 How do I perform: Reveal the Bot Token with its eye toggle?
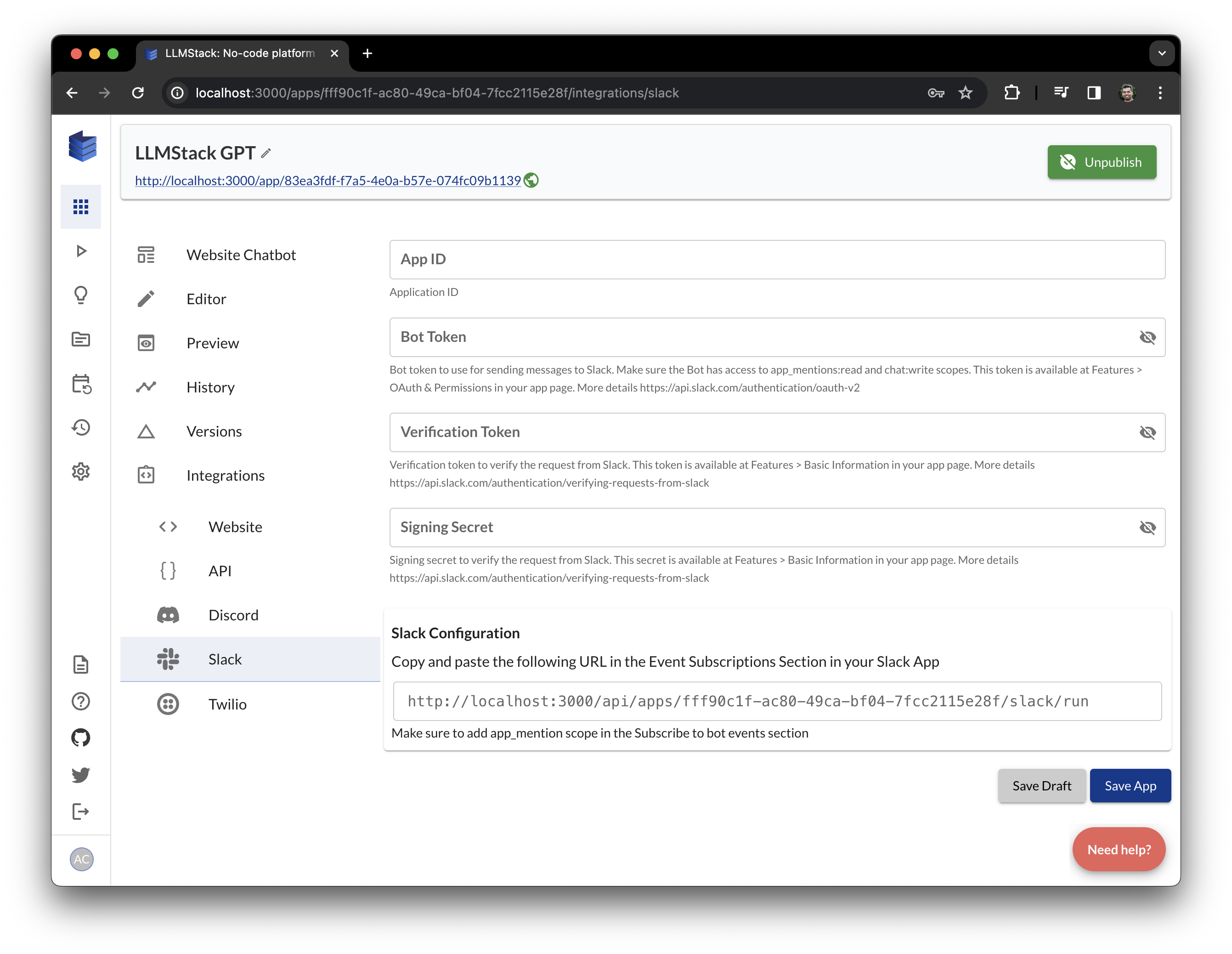pyautogui.click(x=1147, y=337)
